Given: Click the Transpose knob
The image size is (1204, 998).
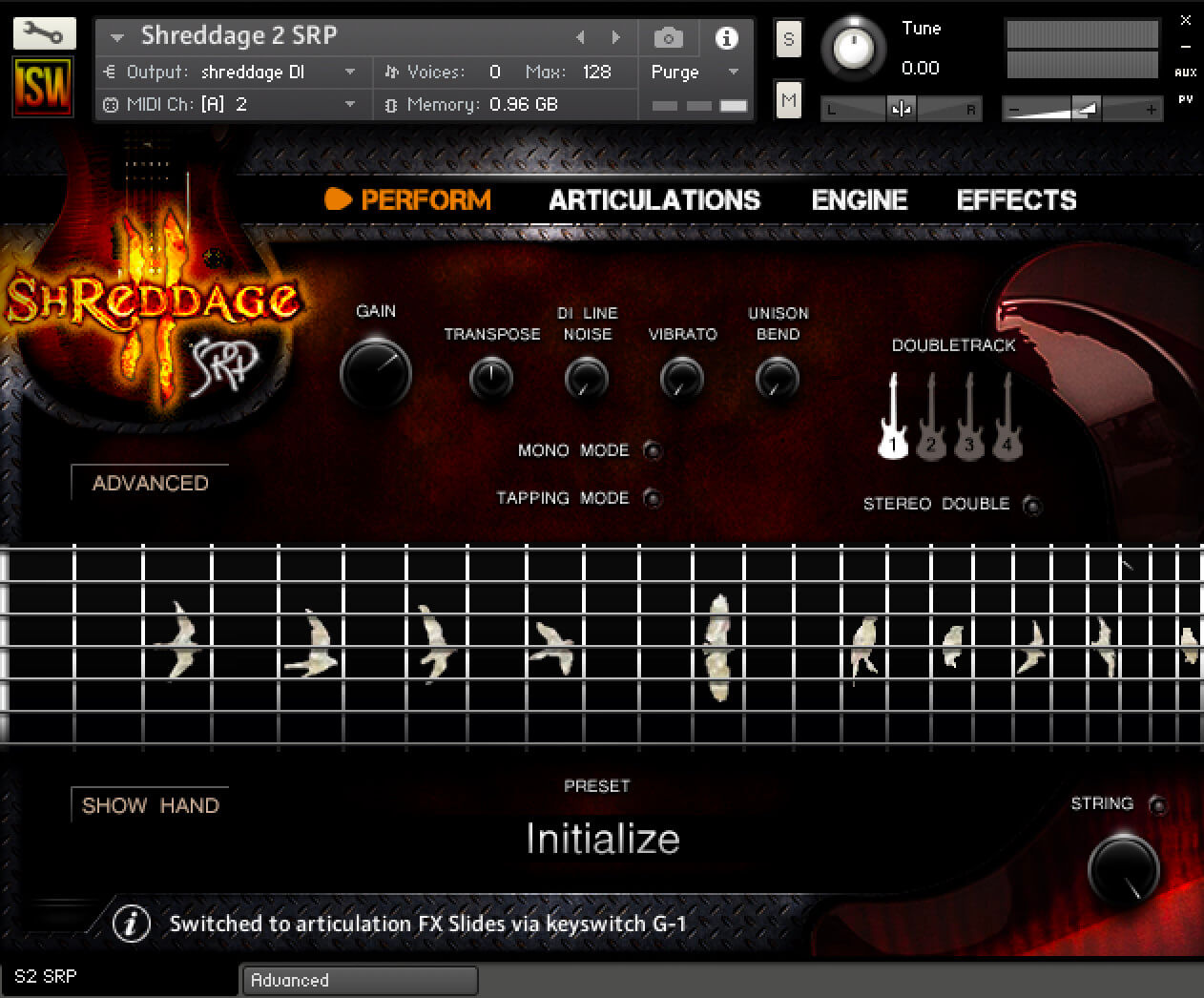Looking at the screenshot, I should [491, 379].
